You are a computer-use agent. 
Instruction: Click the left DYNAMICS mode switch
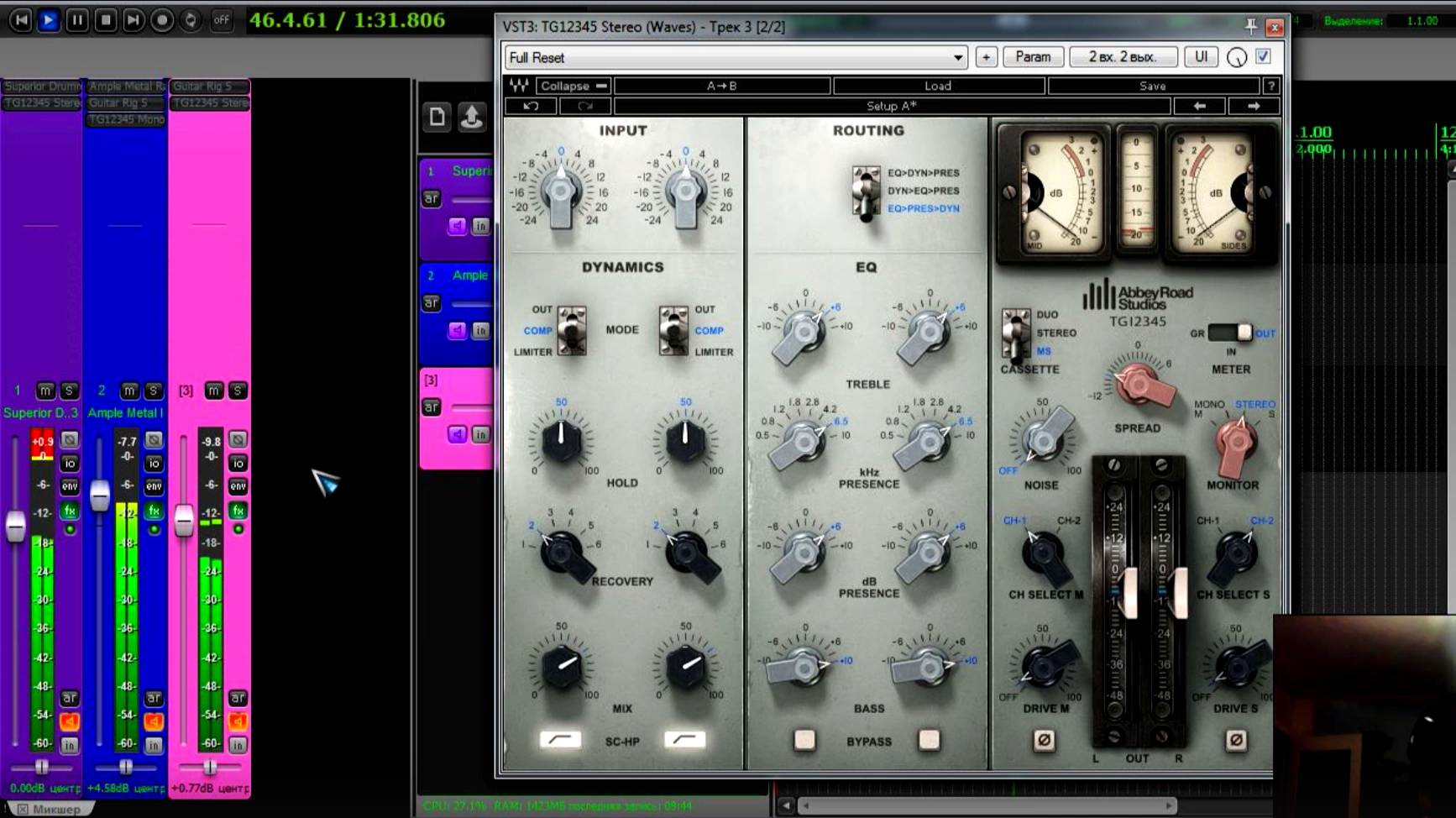click(x=572, y=331)
